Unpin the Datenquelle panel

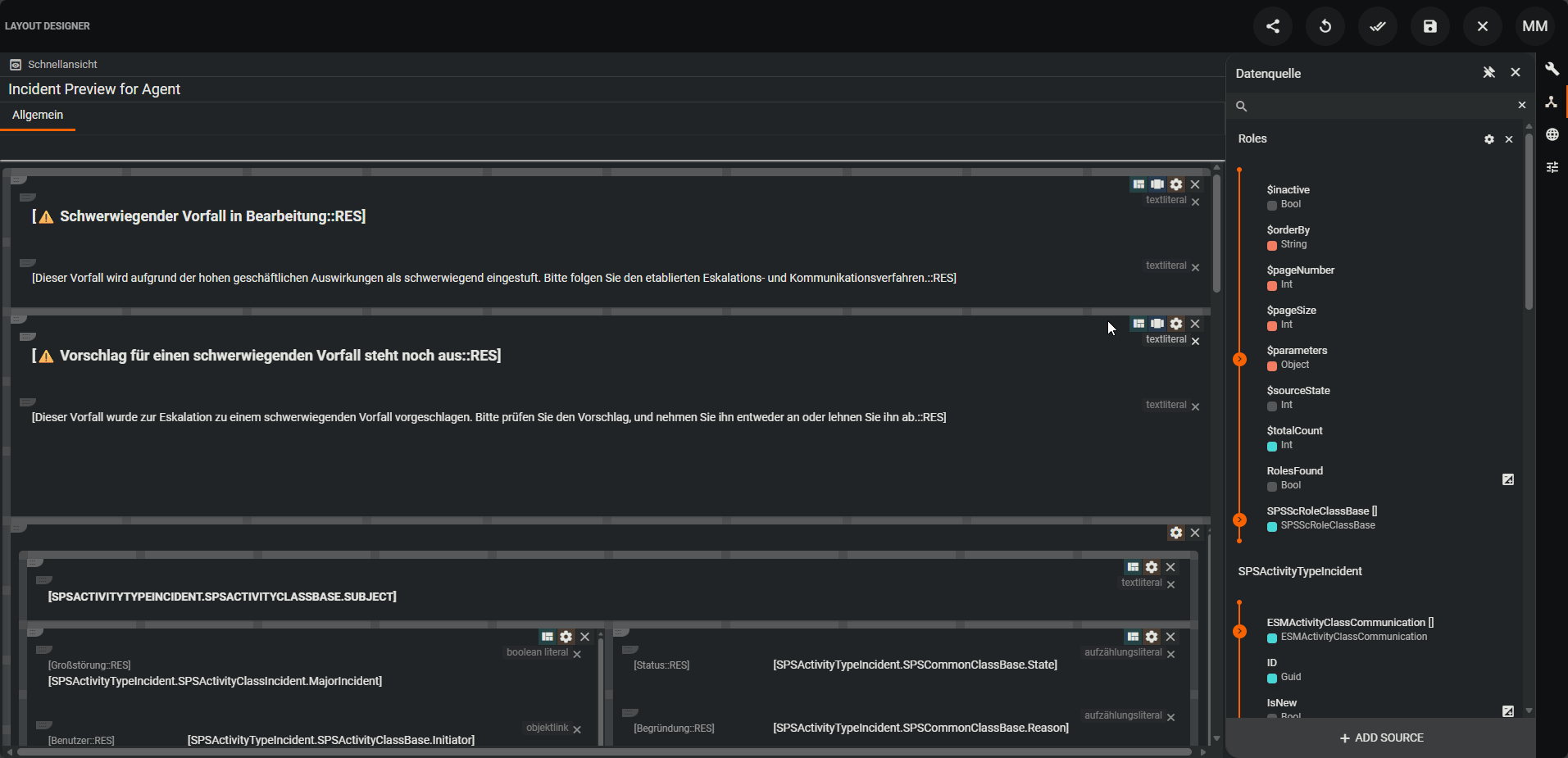(1488, 73)
